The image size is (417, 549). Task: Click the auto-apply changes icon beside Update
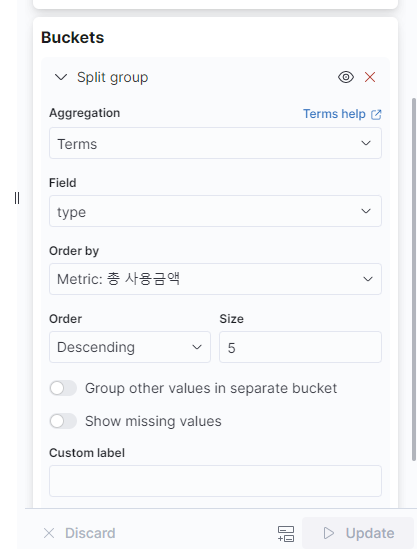(286, 534)
